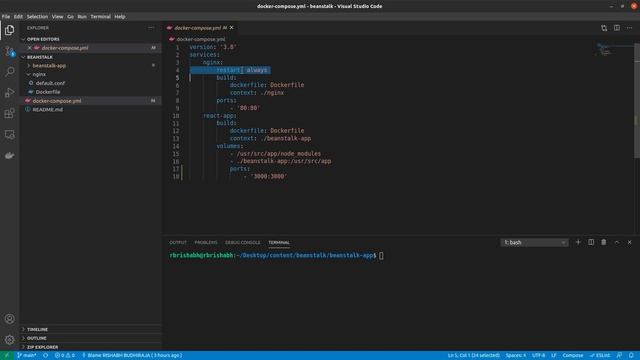This screenshot has height=360, width=640.
Task: Open the Terminal menu
Action: pos(100,17)
